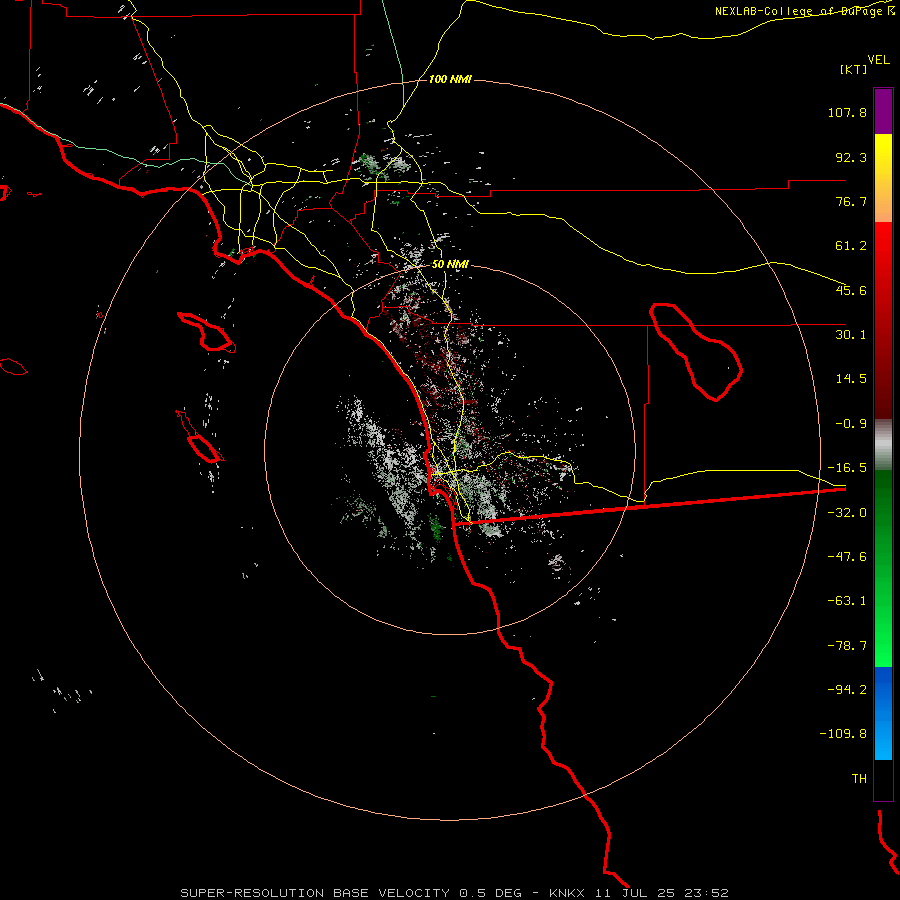
Task: Click the 14.5 velocity scale value
Action: click(x=851, y=379)
